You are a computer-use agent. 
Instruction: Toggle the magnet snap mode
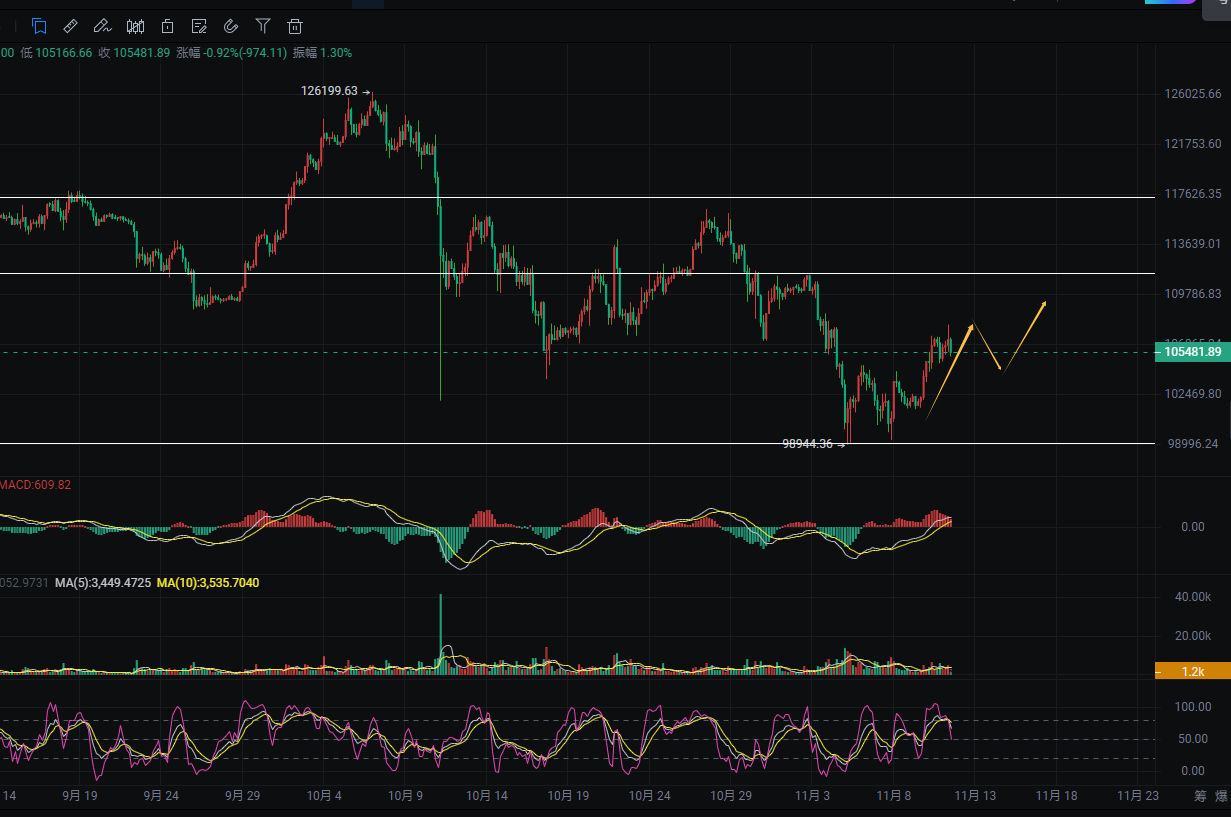tap(231, 26)
